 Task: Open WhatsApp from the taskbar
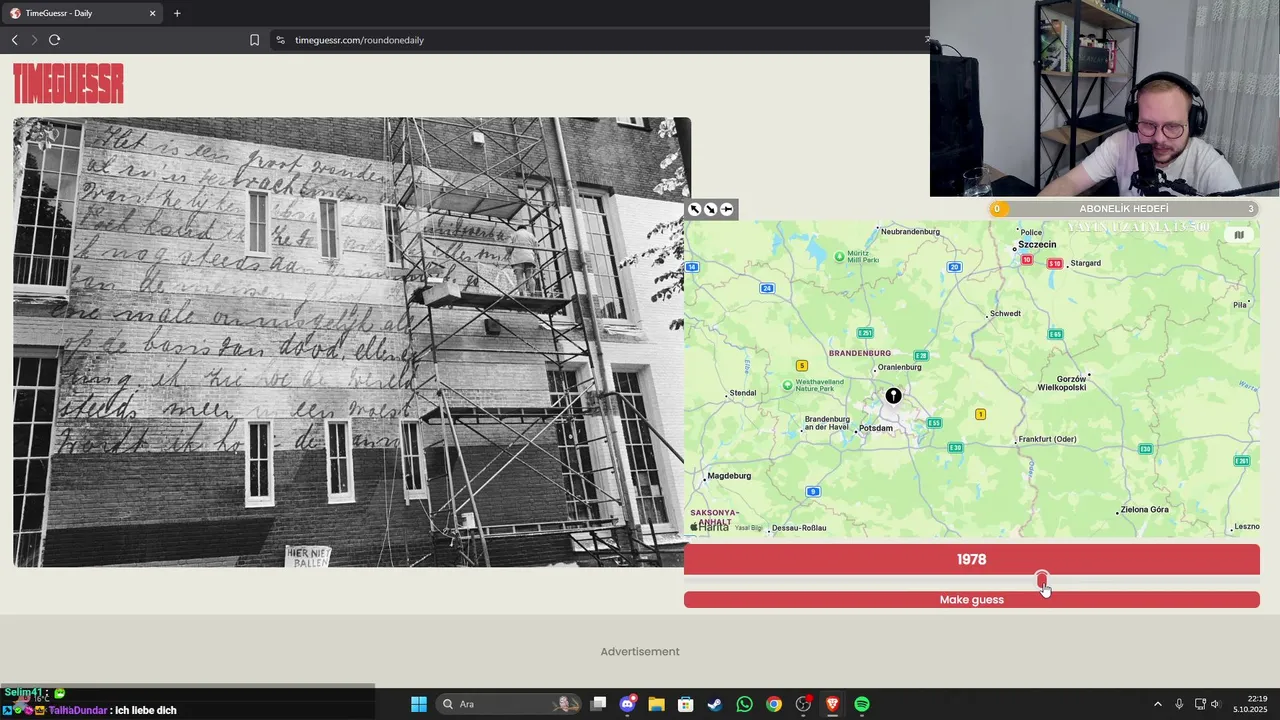point(744,704)
